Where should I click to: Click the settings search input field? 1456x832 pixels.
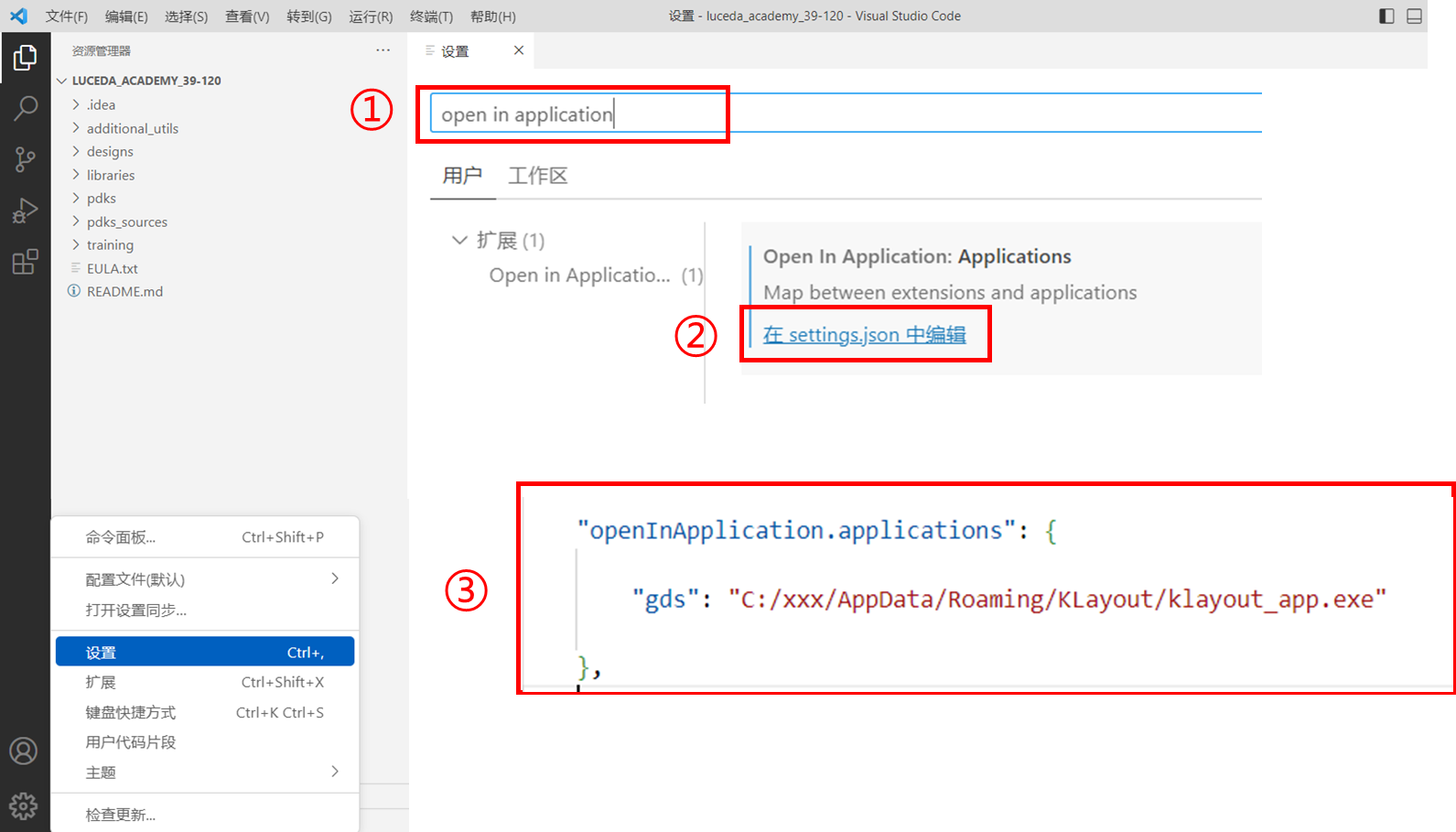846,114
